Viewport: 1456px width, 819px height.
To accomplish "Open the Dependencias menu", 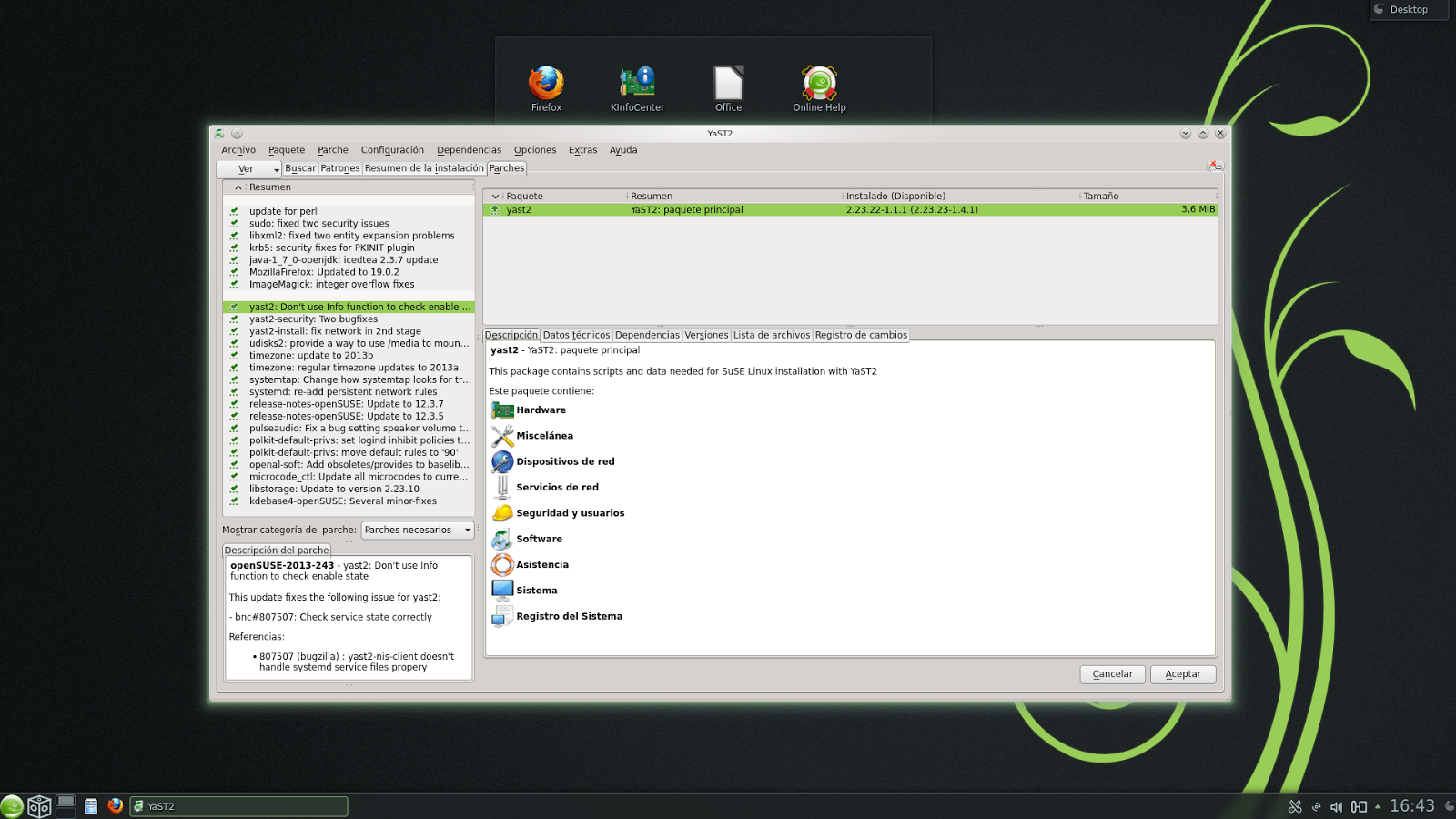I will click(469, 149).
